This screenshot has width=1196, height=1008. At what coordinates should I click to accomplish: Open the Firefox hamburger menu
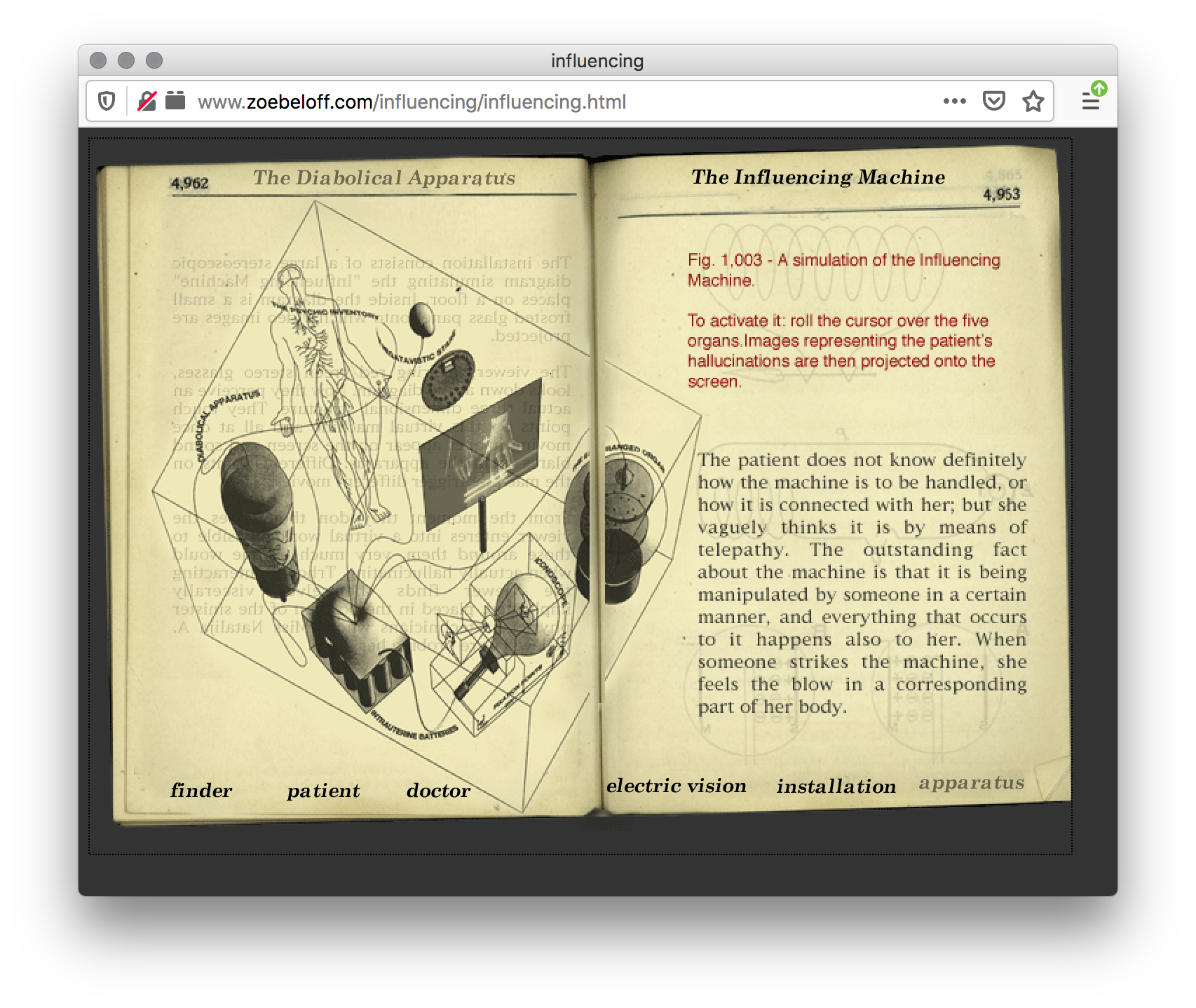tap(1090, 102)
